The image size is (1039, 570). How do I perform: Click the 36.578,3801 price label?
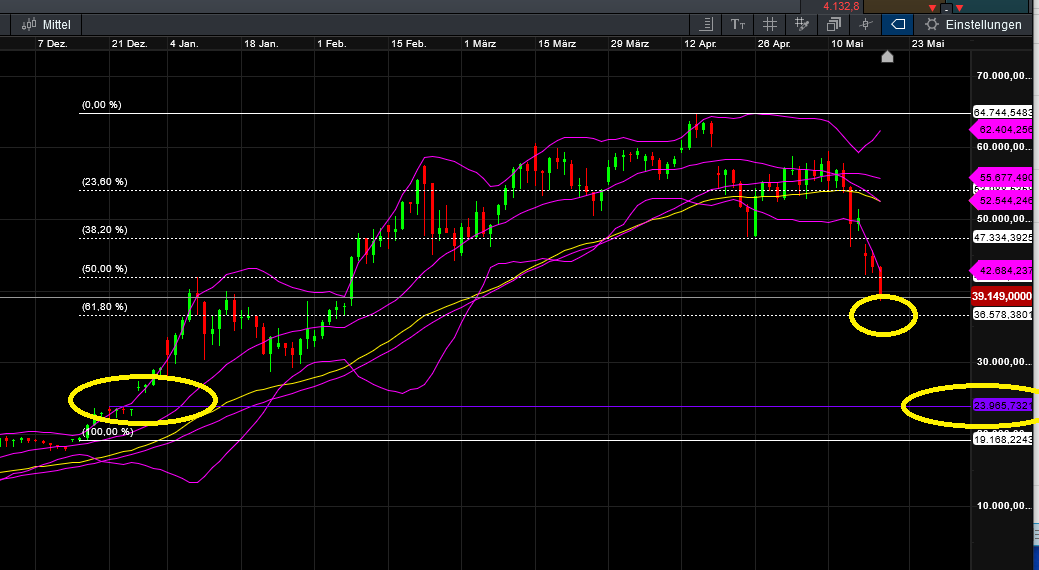coord(1002,315)
